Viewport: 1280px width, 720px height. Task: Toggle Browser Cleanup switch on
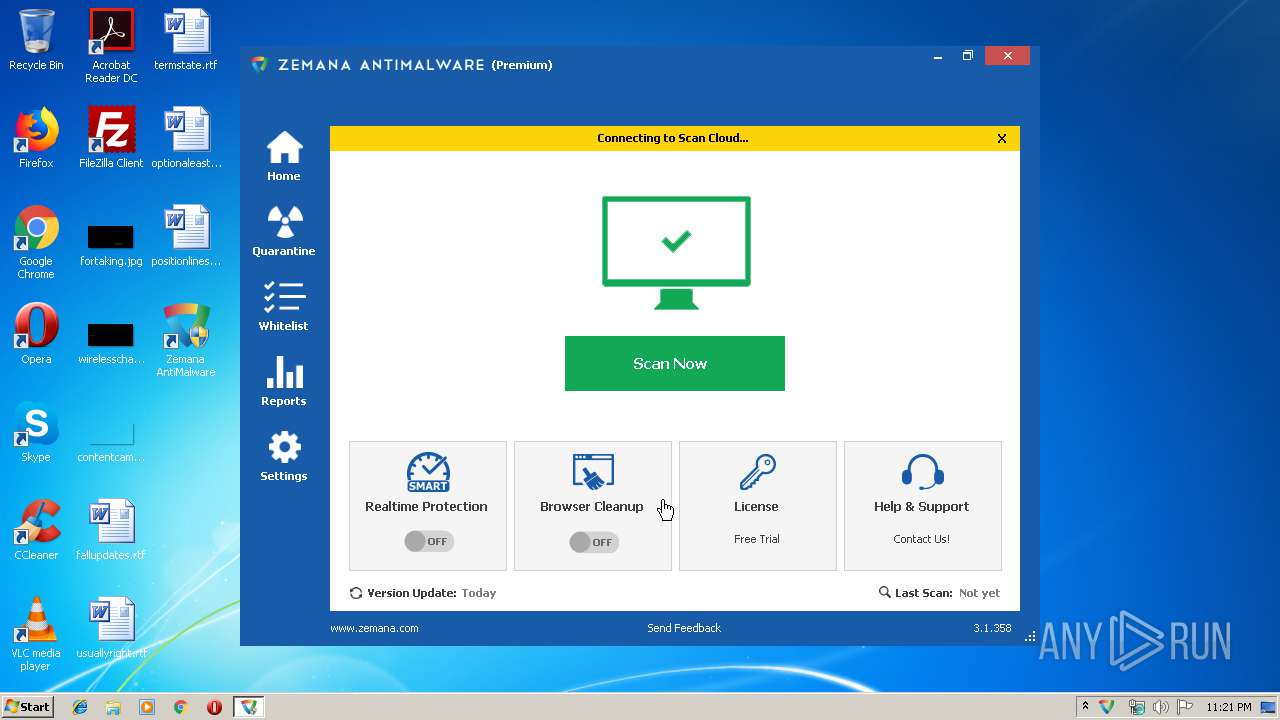point(593,542)
